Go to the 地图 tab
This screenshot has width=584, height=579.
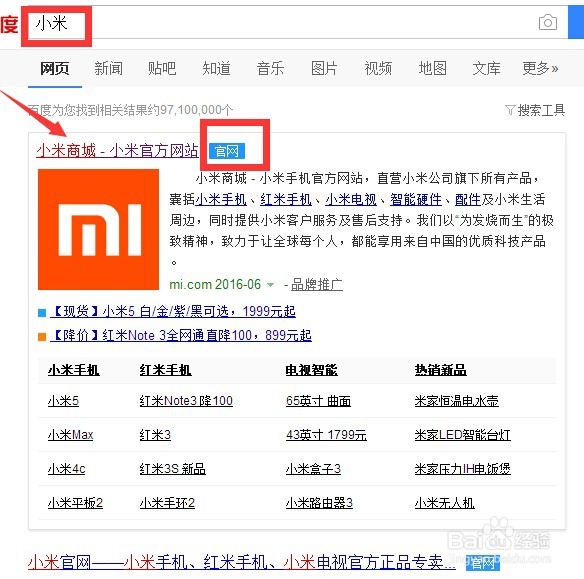pyautogui.click(x=432, y=69)
